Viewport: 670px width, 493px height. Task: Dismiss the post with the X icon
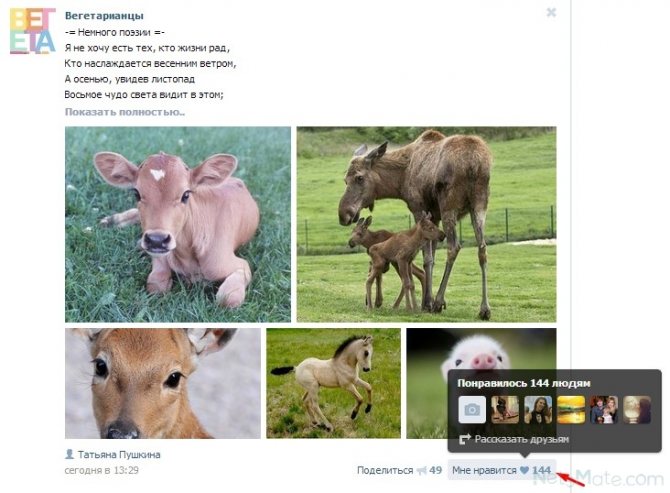coord(551,13)
